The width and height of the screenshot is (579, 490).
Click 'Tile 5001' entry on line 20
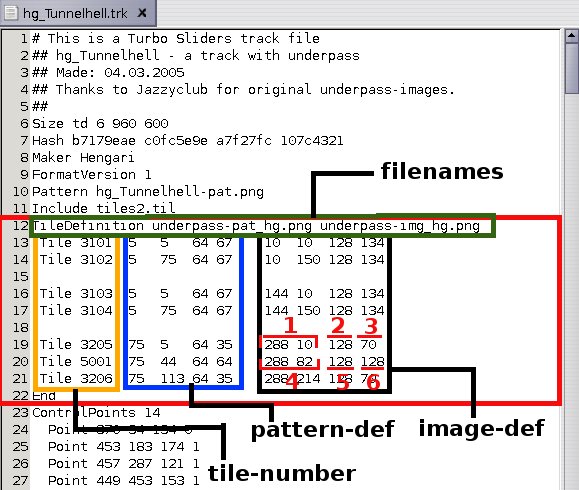coord(76,361)
